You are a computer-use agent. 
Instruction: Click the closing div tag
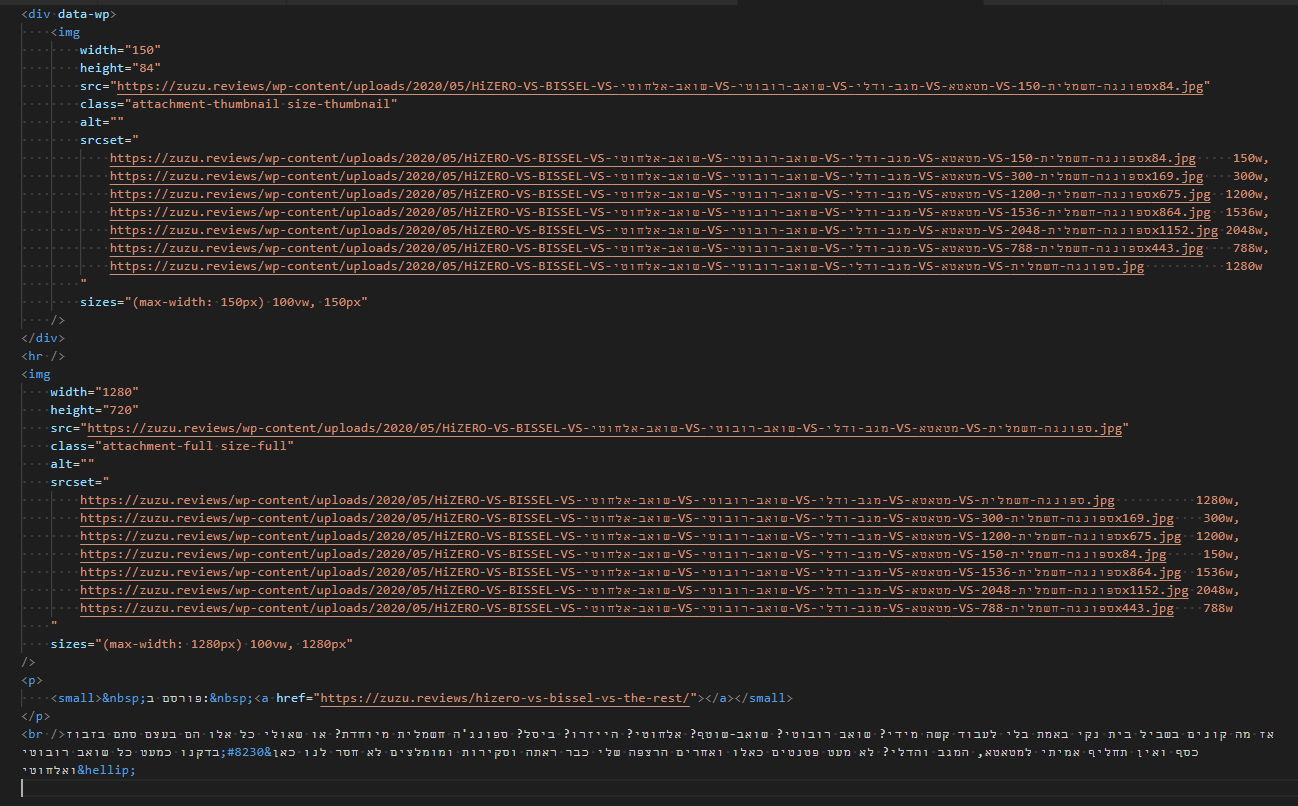click(x=43, y=339)
